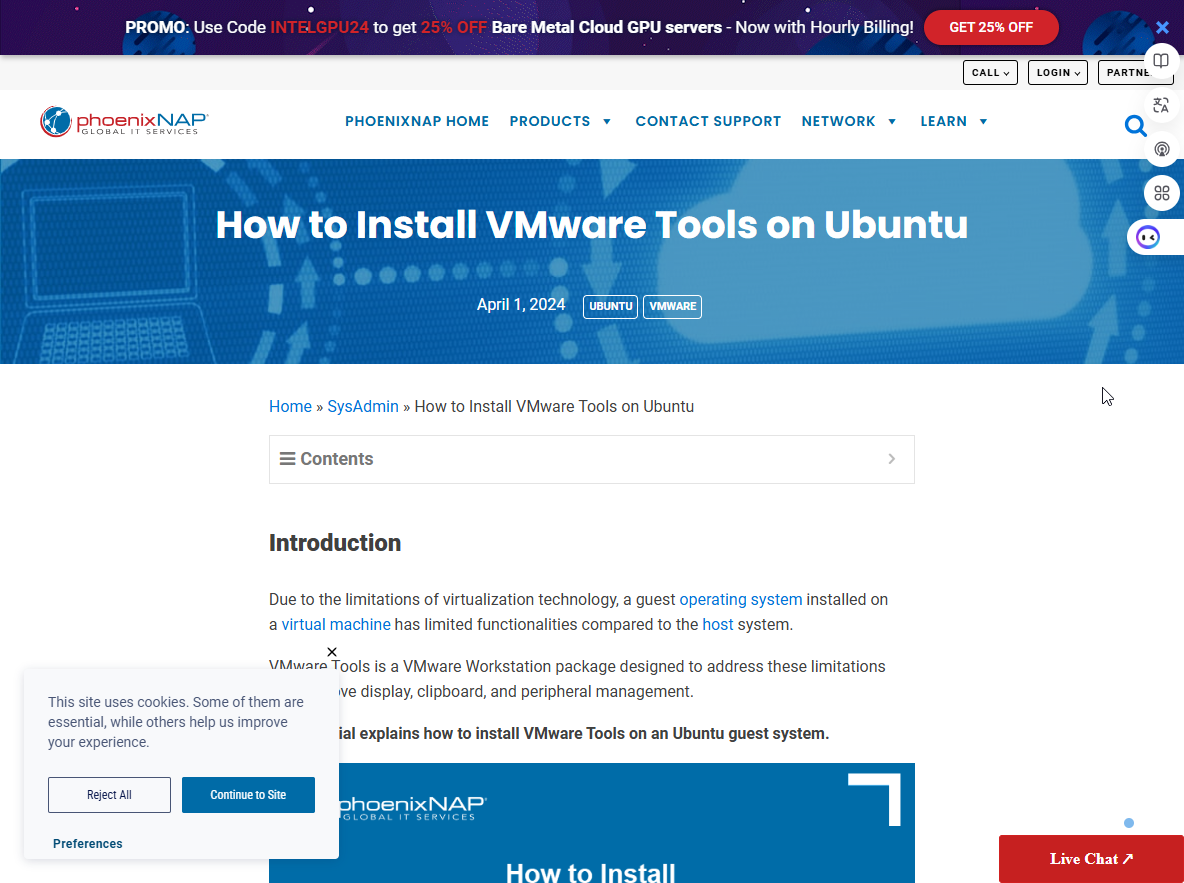Click the phoenixNAP logo in the header
Screen dimensions: 1184x883
(x=124, y=121)
